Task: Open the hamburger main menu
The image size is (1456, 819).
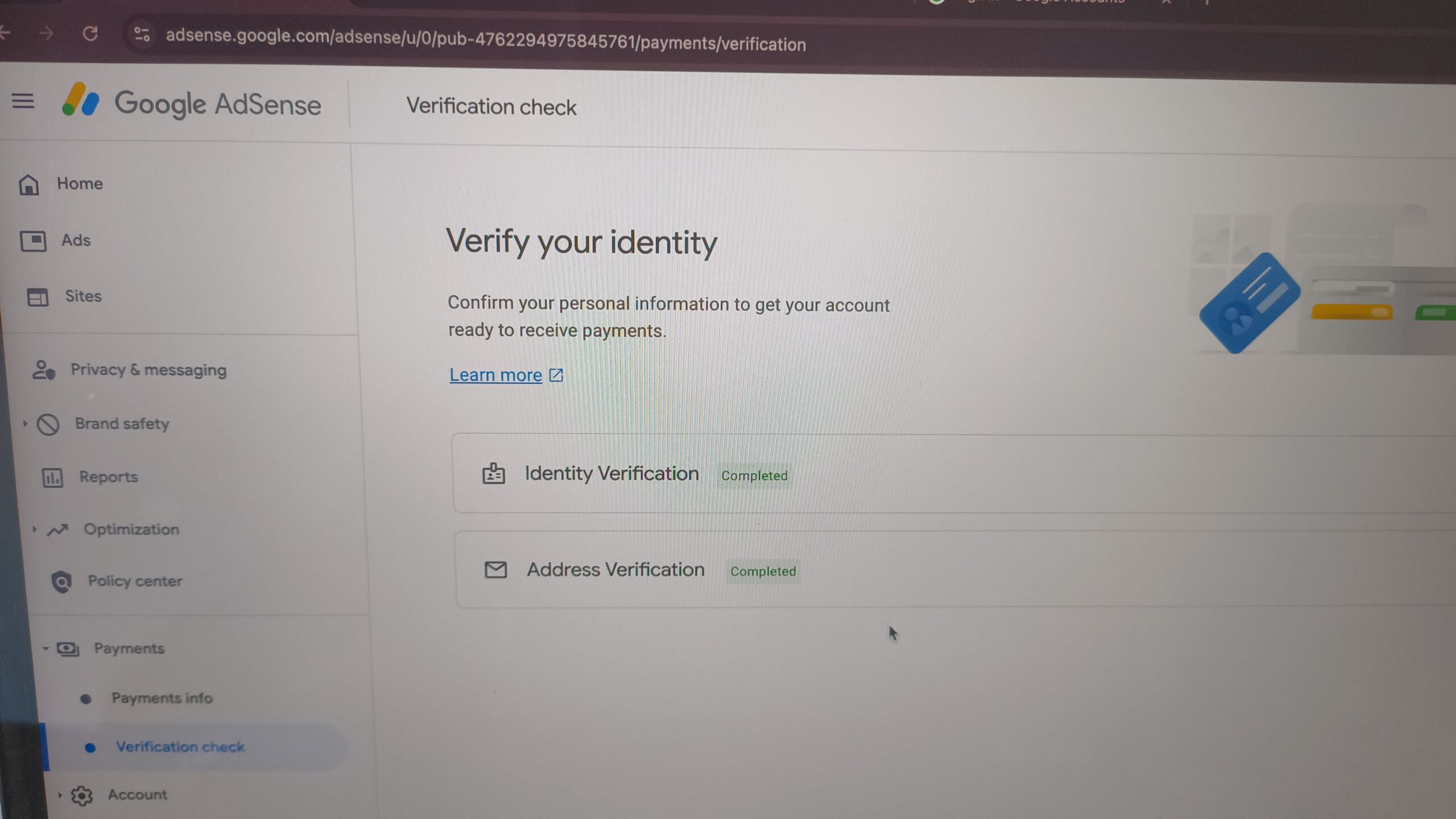Action: click(23, 101)
